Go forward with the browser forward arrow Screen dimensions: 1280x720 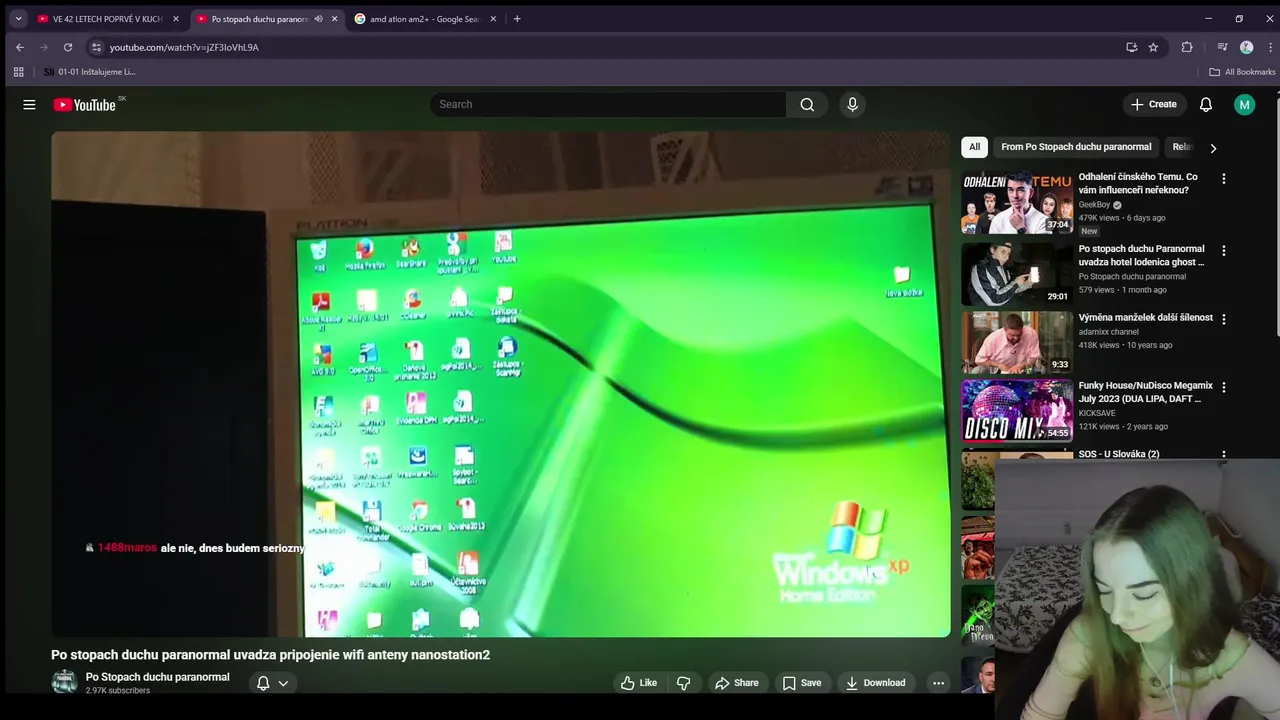[44, 47]
